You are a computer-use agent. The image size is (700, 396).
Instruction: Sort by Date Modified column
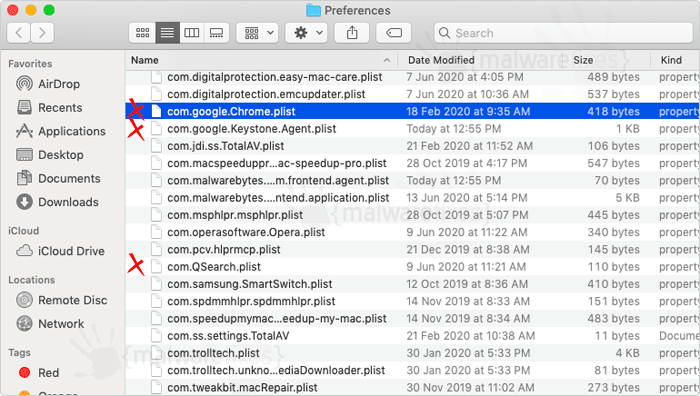click(x=441, y=60)
